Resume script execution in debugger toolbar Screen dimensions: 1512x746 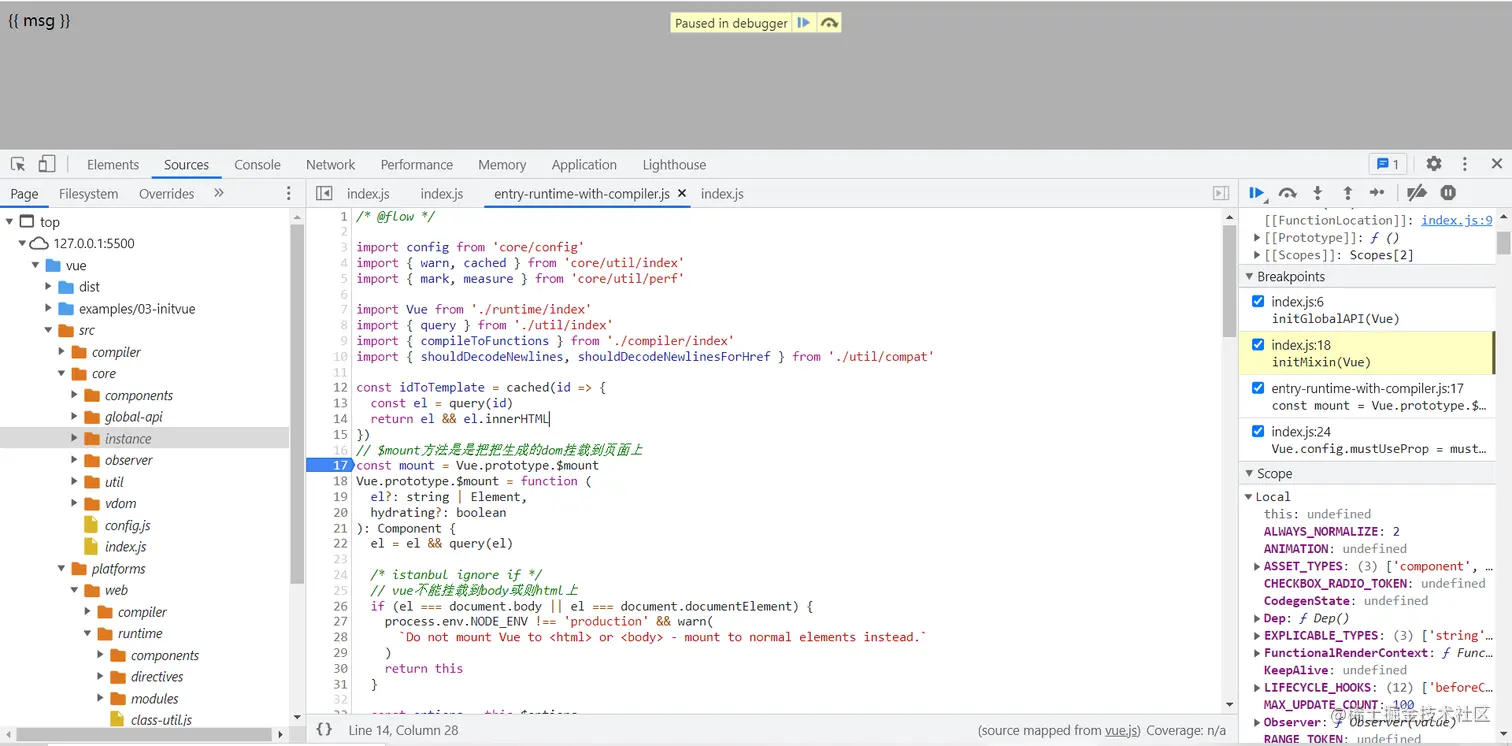coord(1257,193)
